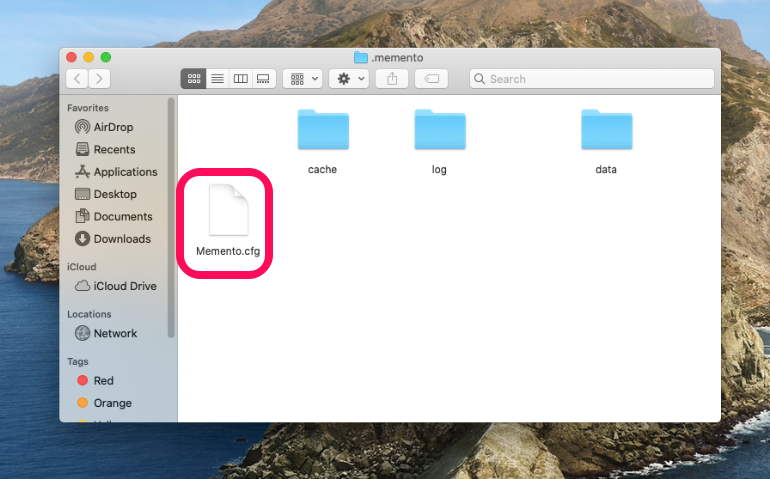Close the Finder window with red button
Viewport: 770px width, 479px height.
(71, 57)
